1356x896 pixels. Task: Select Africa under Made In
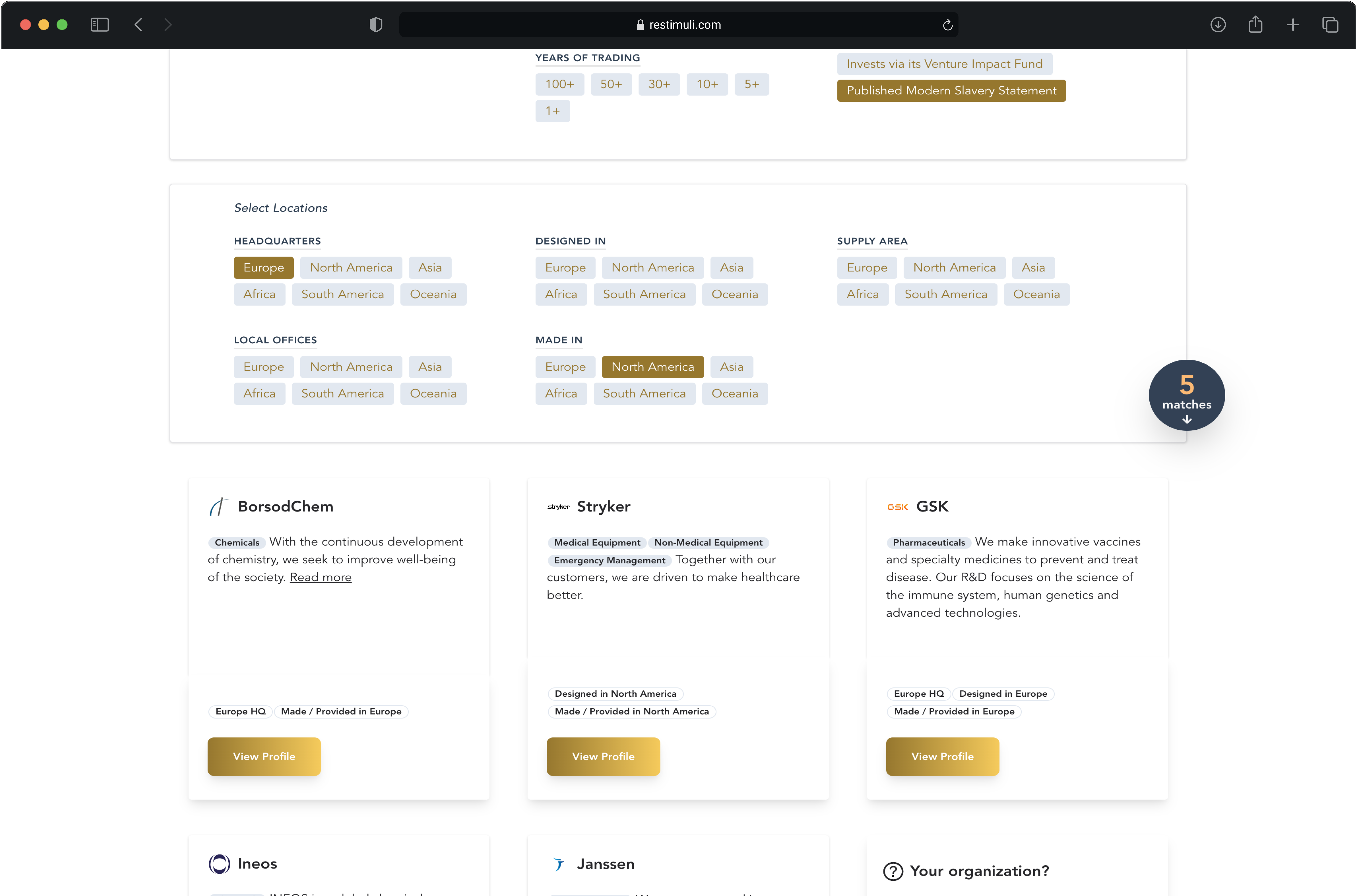[561, 394]
